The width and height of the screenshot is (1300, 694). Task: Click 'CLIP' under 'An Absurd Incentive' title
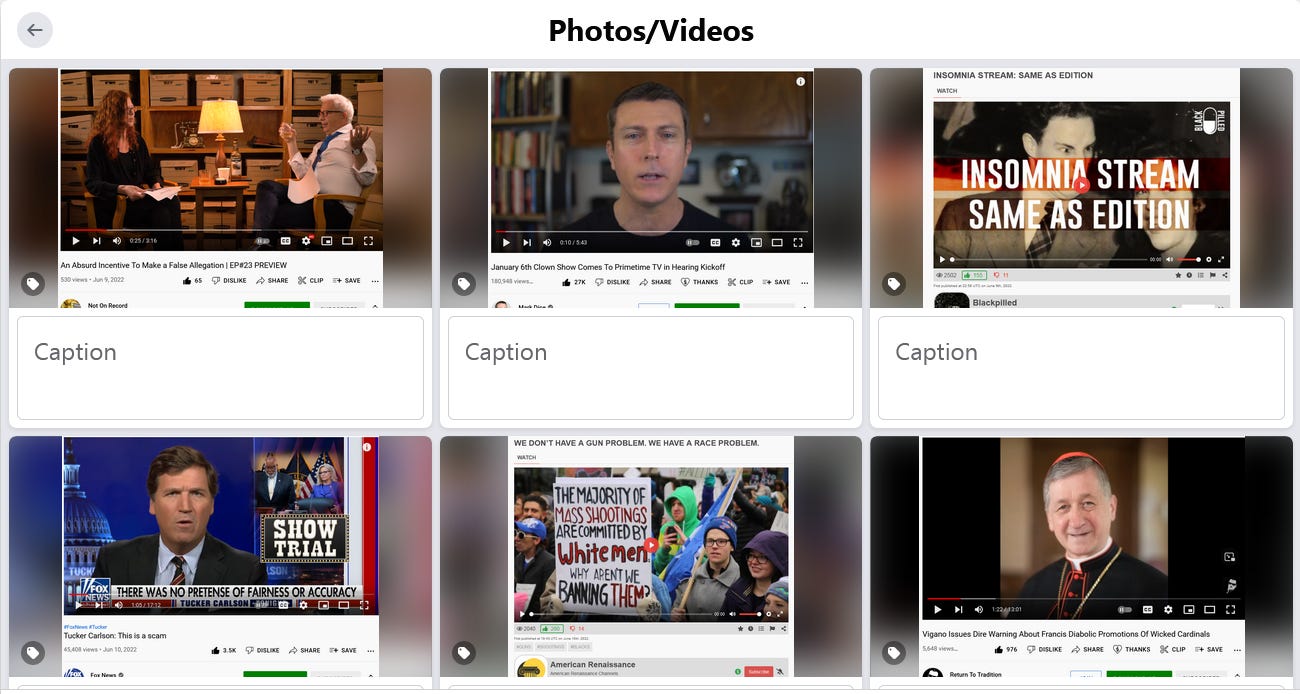(311, 281)
